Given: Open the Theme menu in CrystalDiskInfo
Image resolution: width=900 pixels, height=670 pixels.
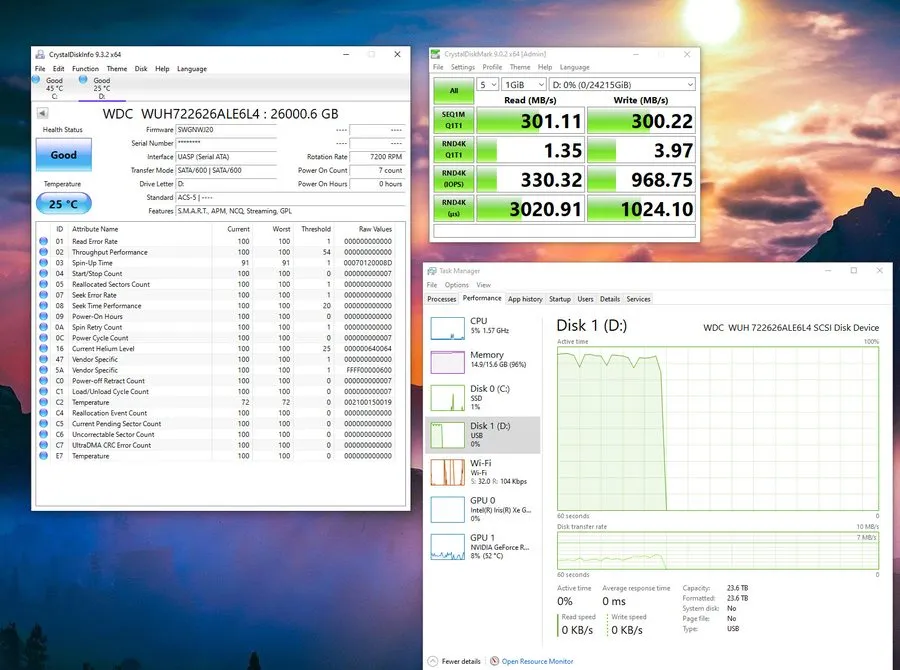Looking at the screenshot, I should pyautogui.click(x=117, y=68).
